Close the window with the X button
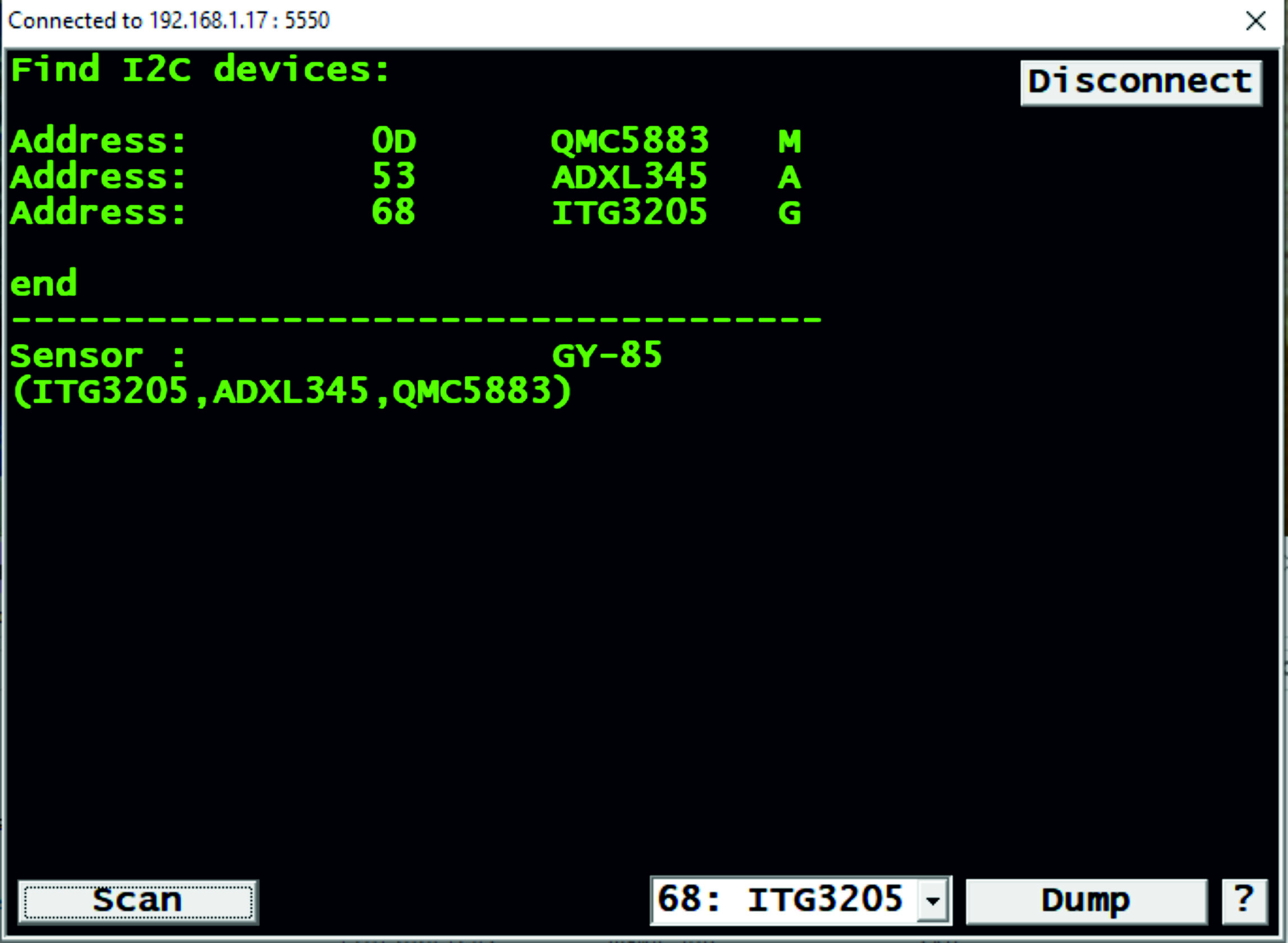 point(1256,21)
